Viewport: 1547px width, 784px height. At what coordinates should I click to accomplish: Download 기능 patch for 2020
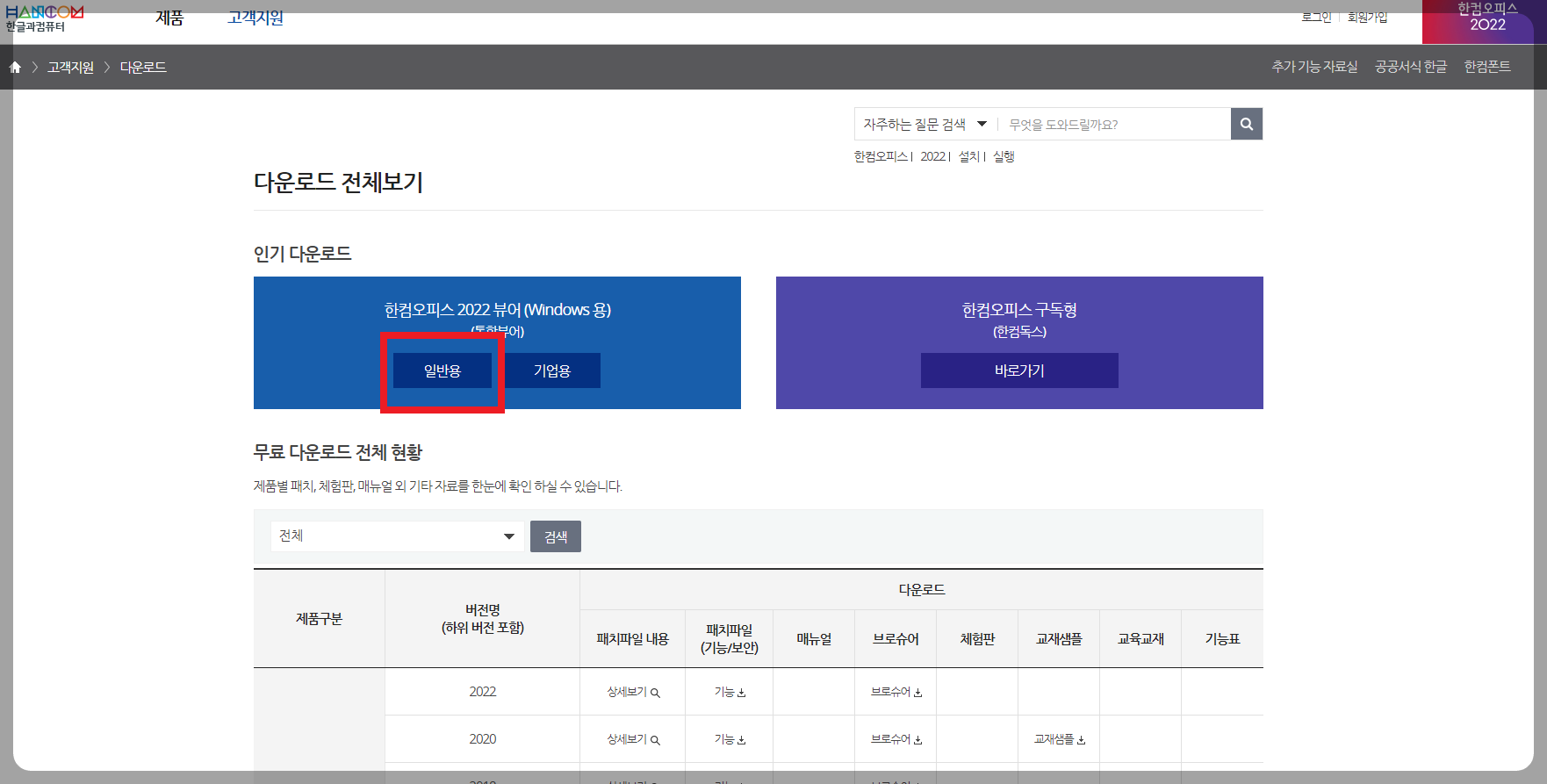click(x=730, y=739)
